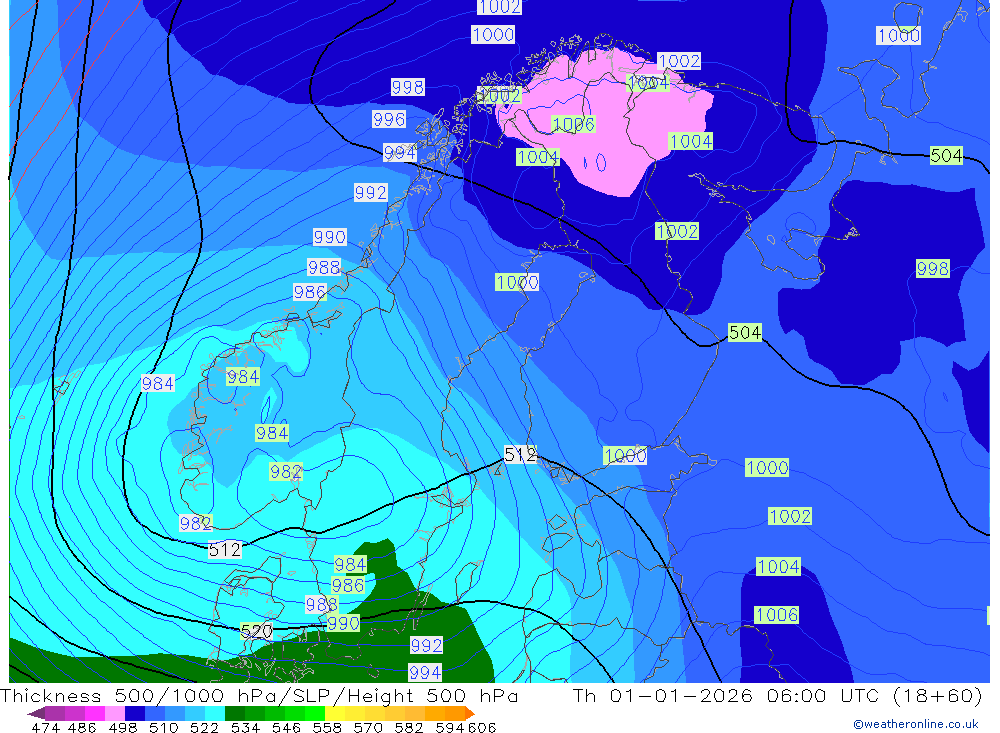Click the dark navy blue legend swatch
The image size is (1000, 733).
pos(135,713)
